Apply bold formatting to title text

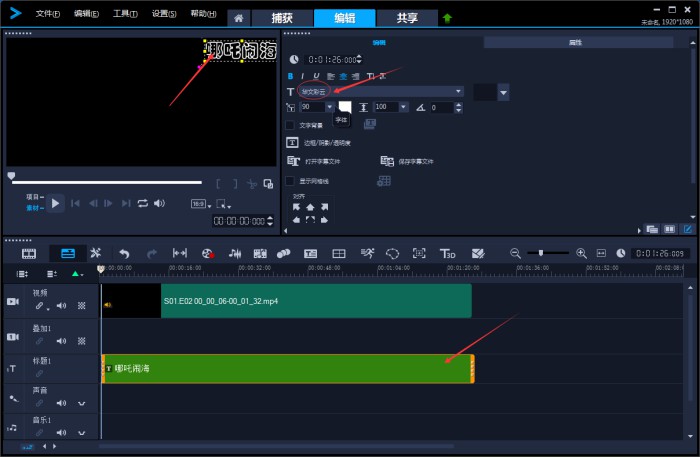coord(291,76)
